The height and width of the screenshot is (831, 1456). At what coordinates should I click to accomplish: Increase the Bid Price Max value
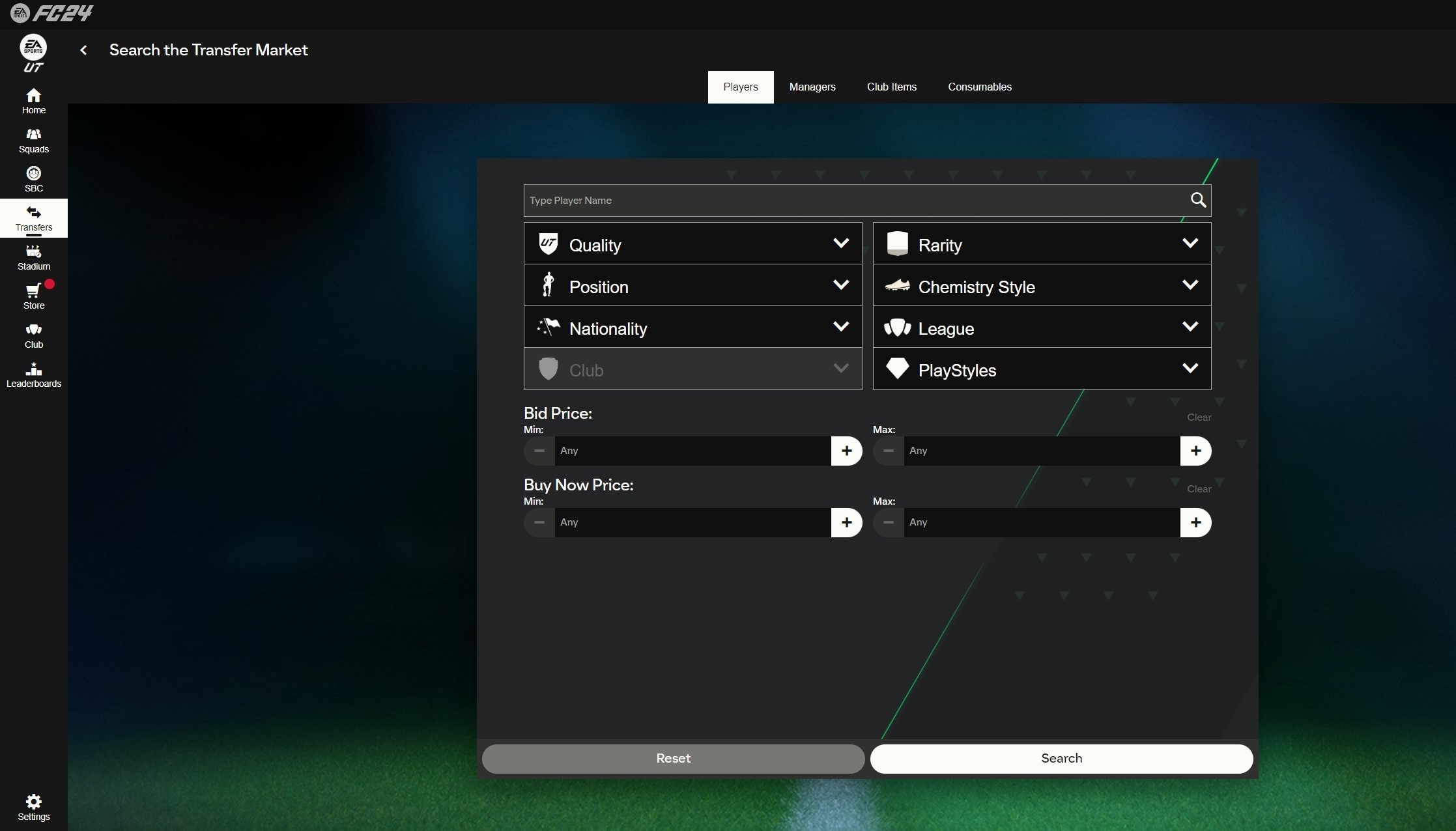coord(1195,451)
